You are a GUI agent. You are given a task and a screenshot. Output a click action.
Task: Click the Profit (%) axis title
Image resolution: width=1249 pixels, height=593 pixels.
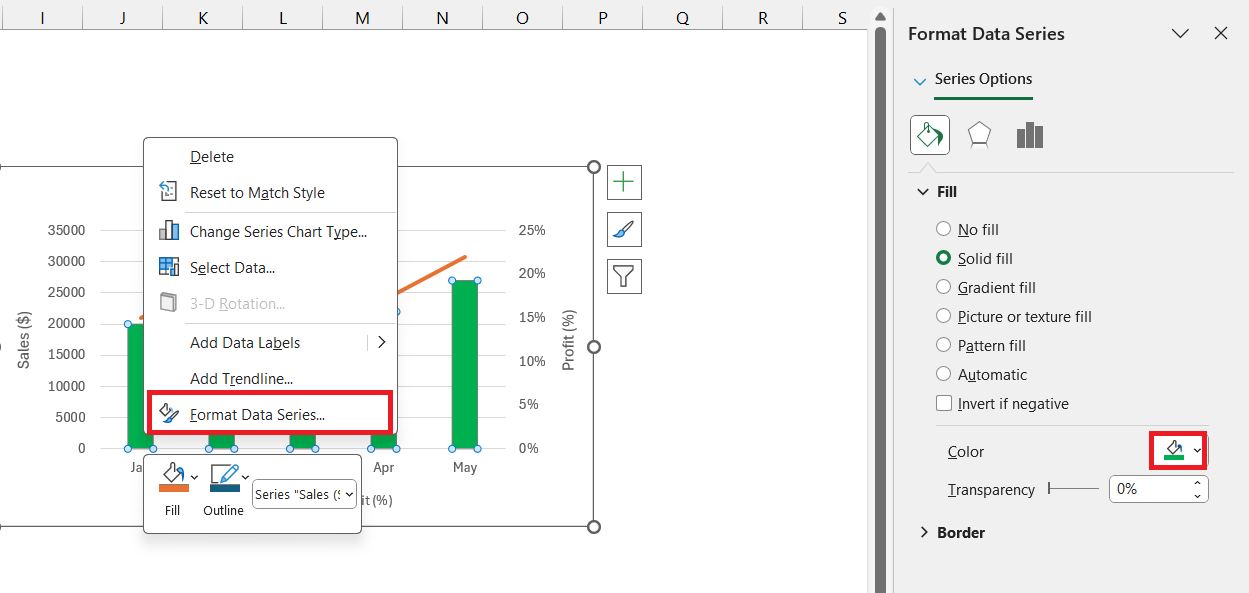(569, 340)
